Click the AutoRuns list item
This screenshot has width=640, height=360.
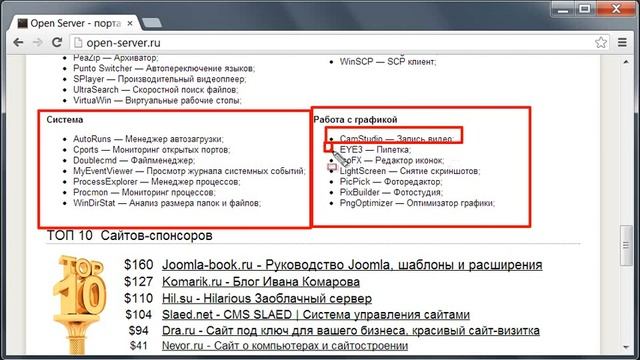coord(149,139)
